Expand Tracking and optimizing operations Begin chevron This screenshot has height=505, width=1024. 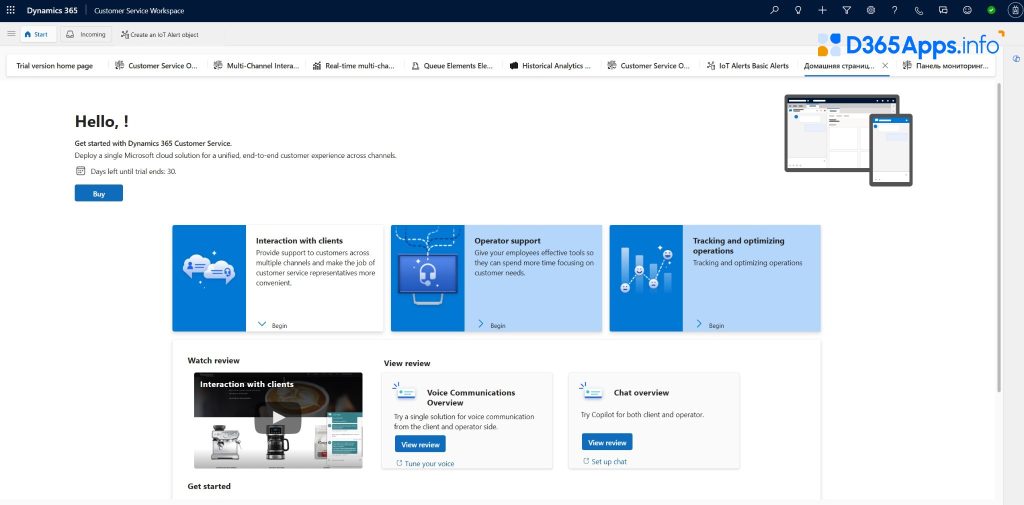click(x=699, y=324)
